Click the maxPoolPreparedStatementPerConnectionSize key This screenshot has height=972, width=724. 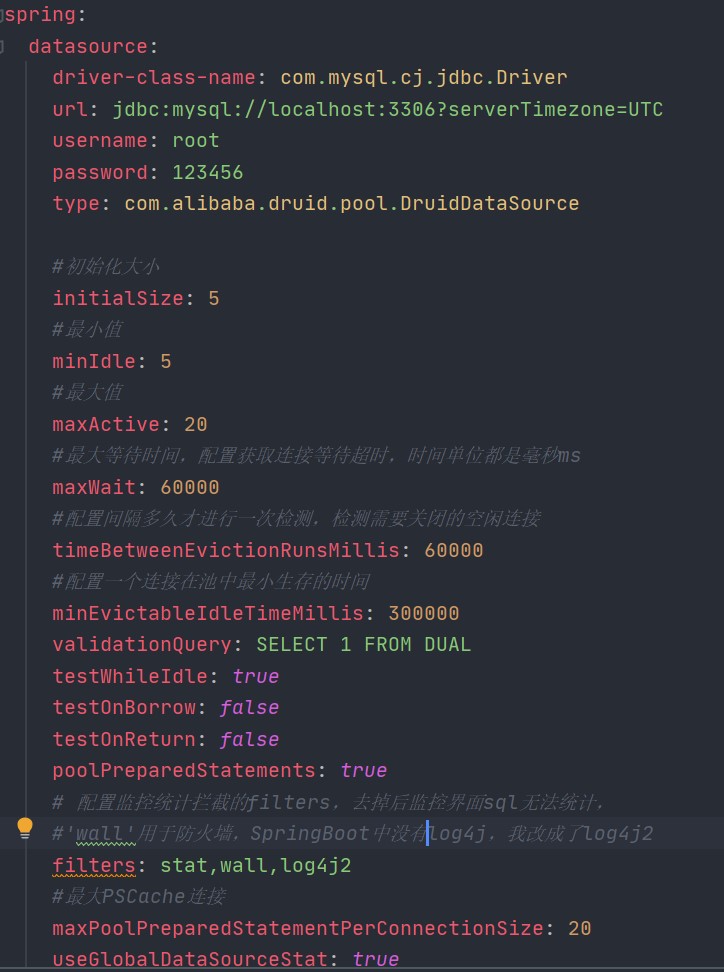coord(298,929)
